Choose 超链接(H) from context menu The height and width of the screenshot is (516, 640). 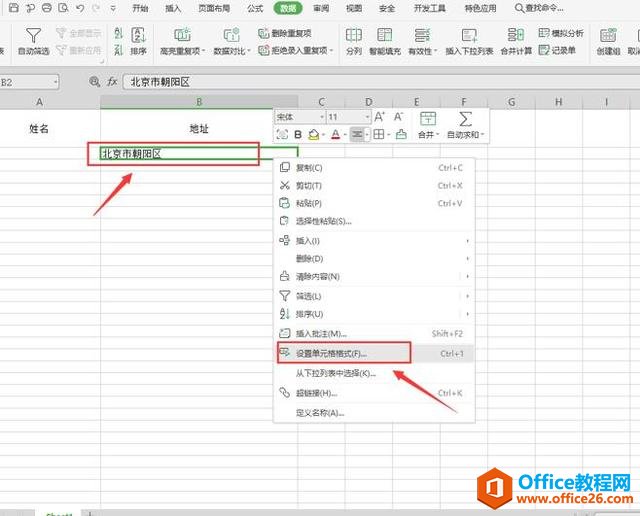pos(374,393)
